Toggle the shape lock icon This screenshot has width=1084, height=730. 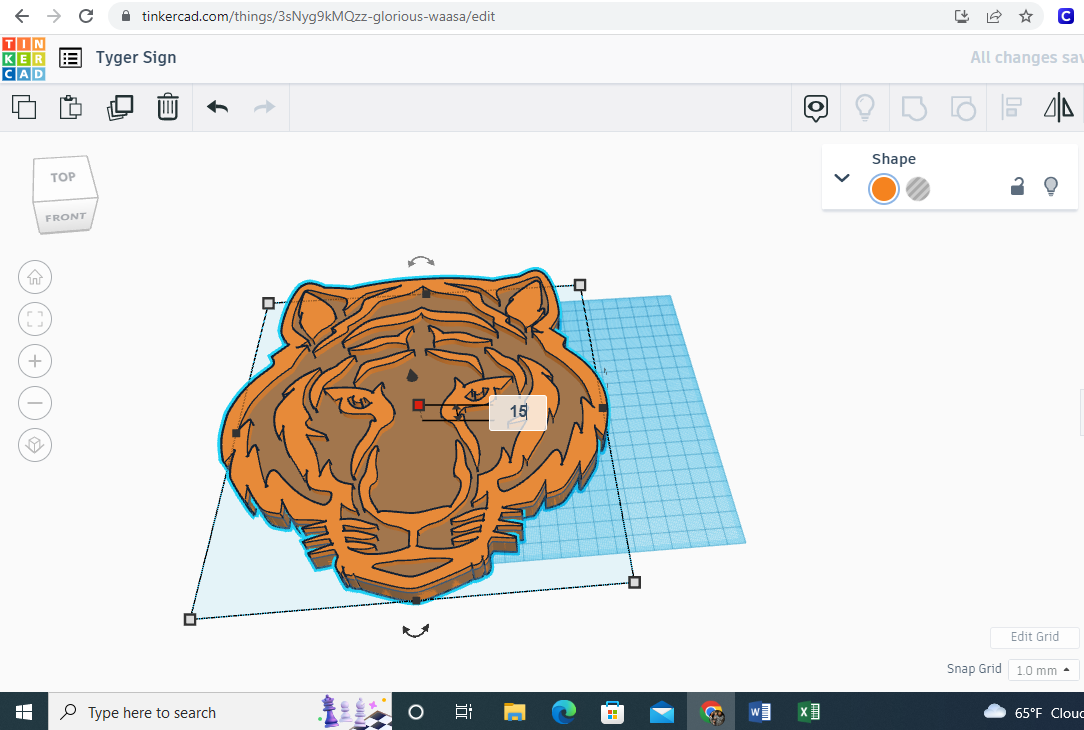(1017, 186)
